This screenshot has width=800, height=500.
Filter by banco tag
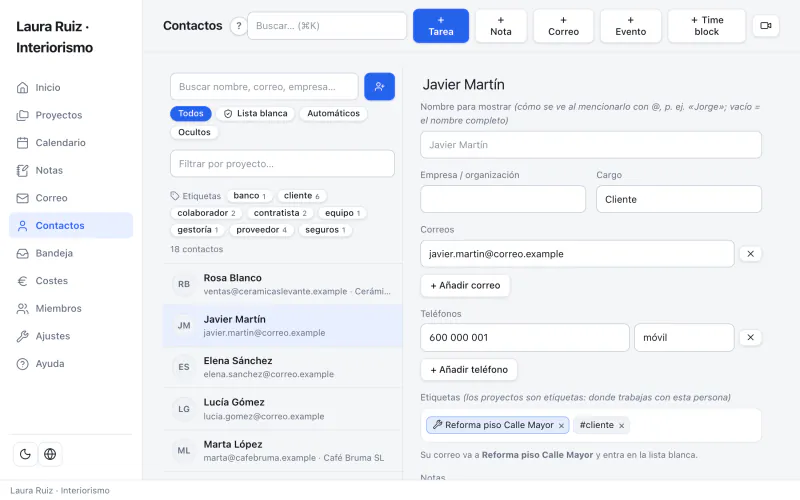[249, 196]
